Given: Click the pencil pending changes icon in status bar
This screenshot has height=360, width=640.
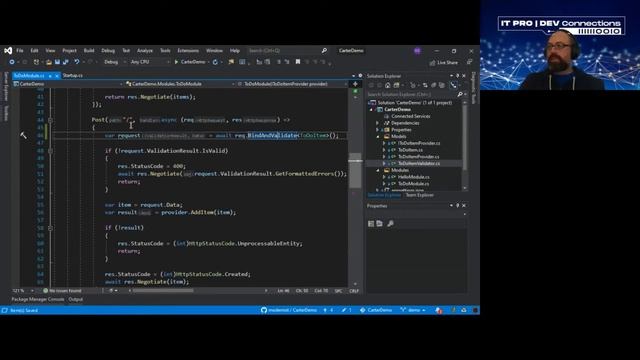Looking at the screenshot, I should [344, 310].
